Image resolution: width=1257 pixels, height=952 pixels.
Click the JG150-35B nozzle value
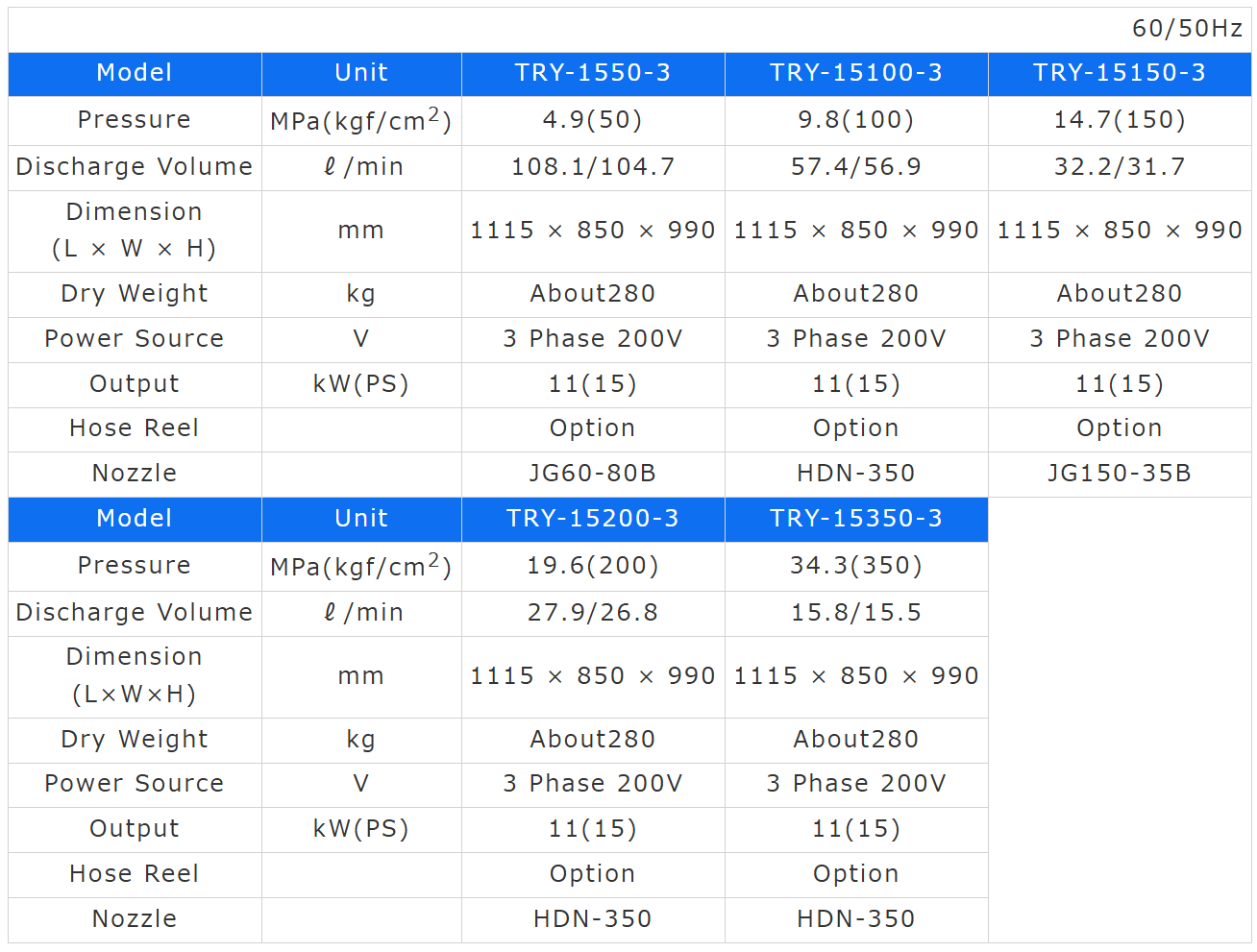click(1119, 474)
